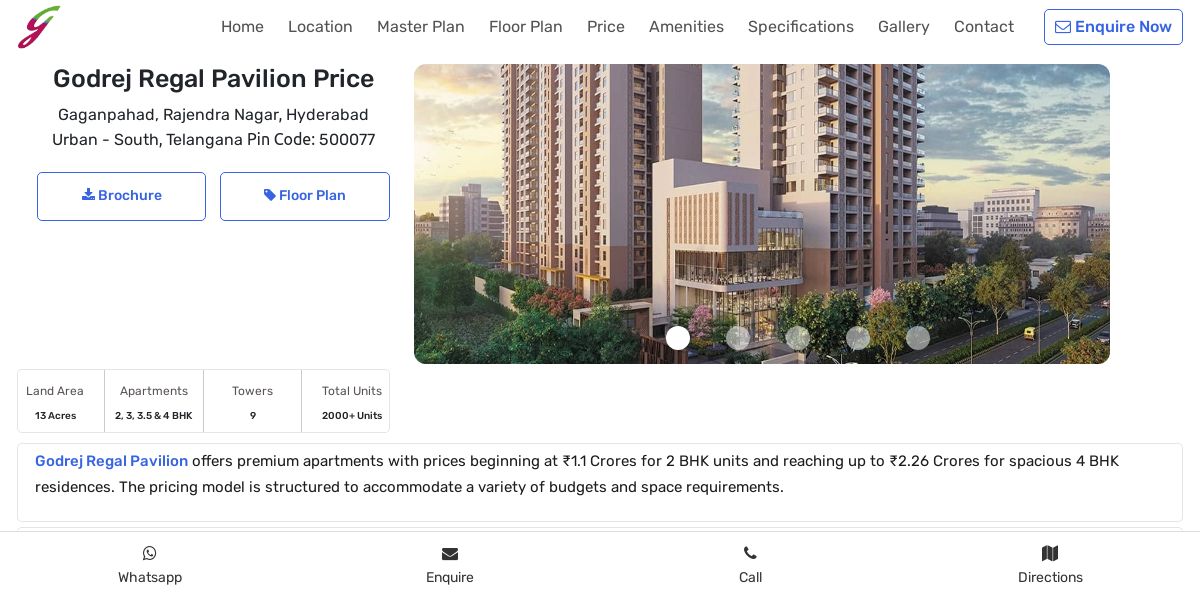1200x600 pixels.
Task: Open Directions map icon
Action: (x=1050, y=553)
